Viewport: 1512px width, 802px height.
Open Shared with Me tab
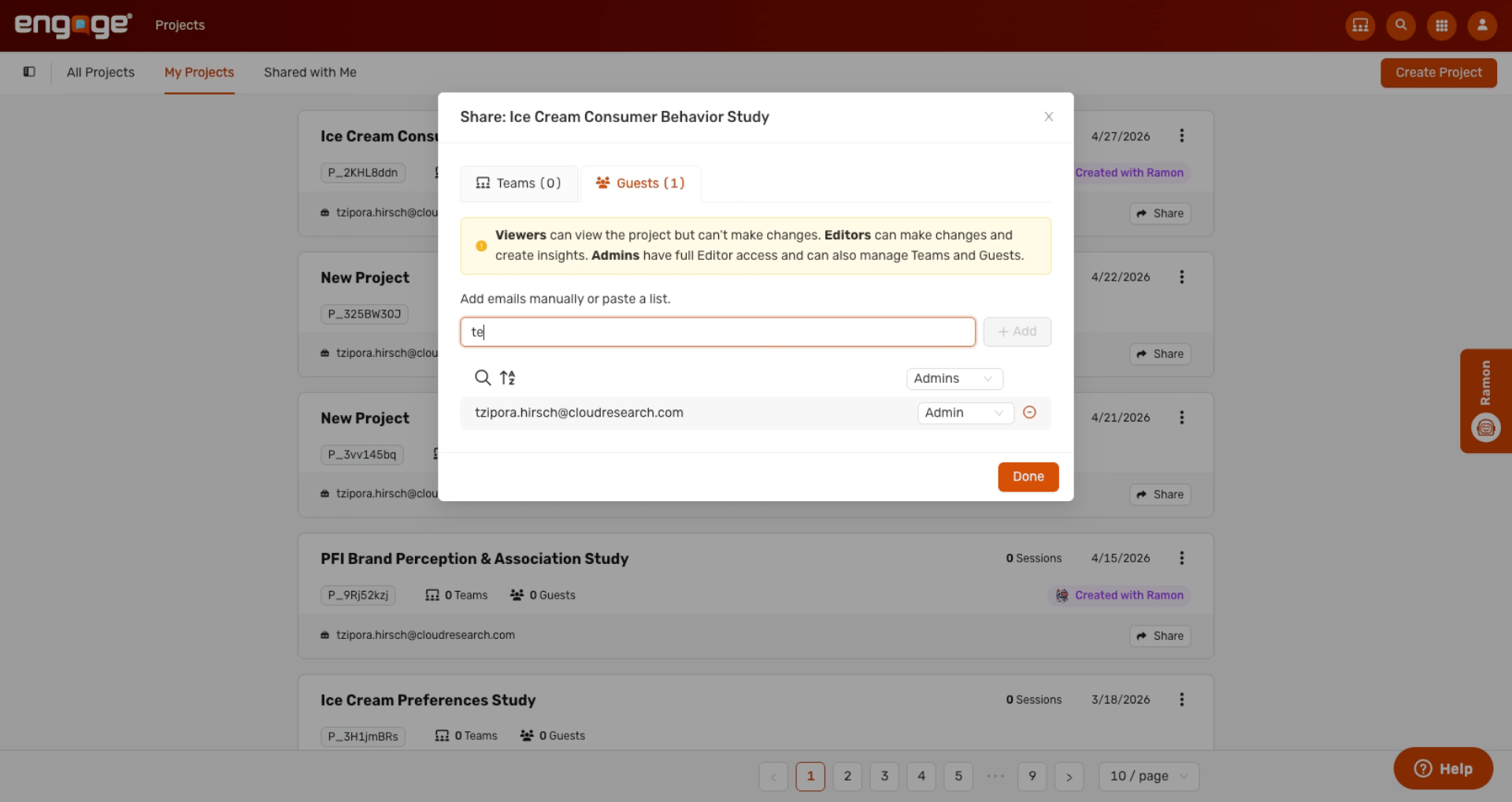(x=310, y=72)
